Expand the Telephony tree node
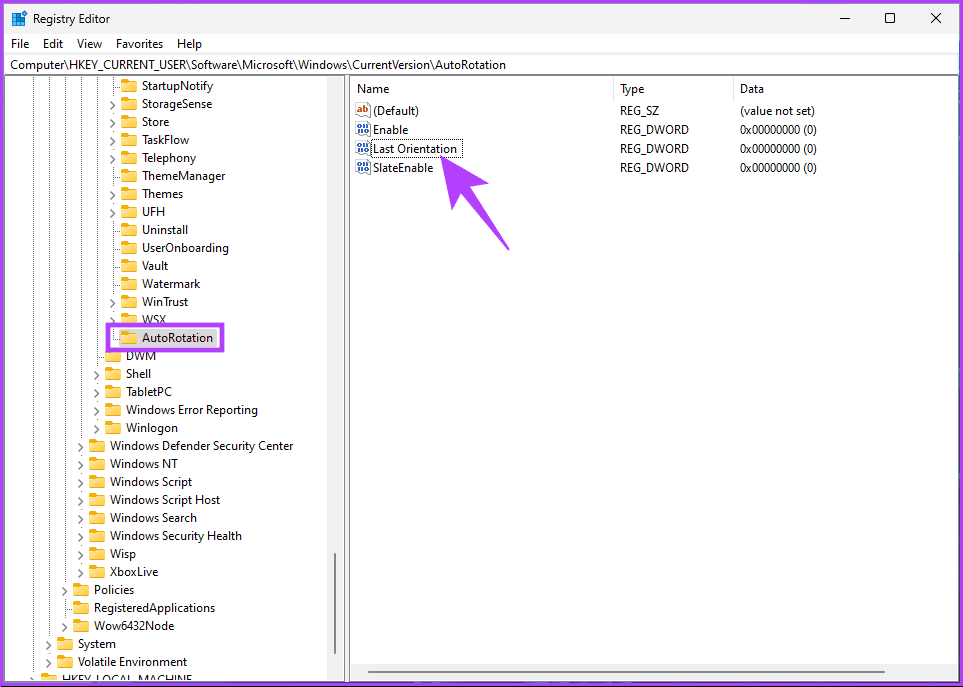Image resolution: width=963 pixels, height=687 pixels. coord(112,159)
